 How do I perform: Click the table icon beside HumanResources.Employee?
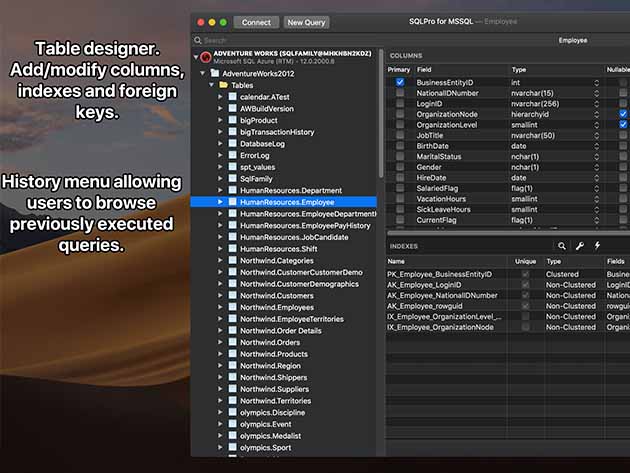tap(232, 202)
